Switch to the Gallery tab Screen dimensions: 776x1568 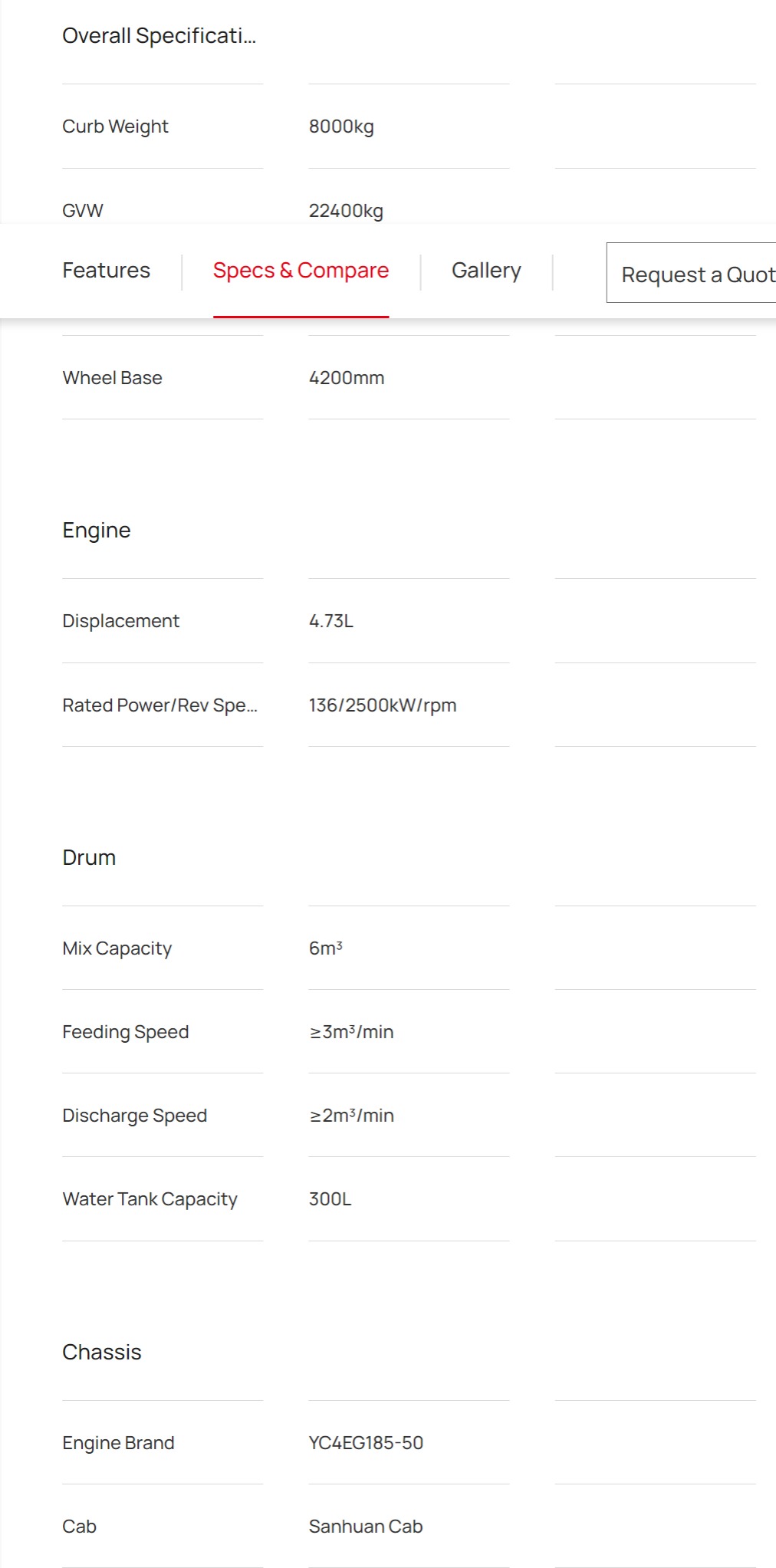coord(486,271)
